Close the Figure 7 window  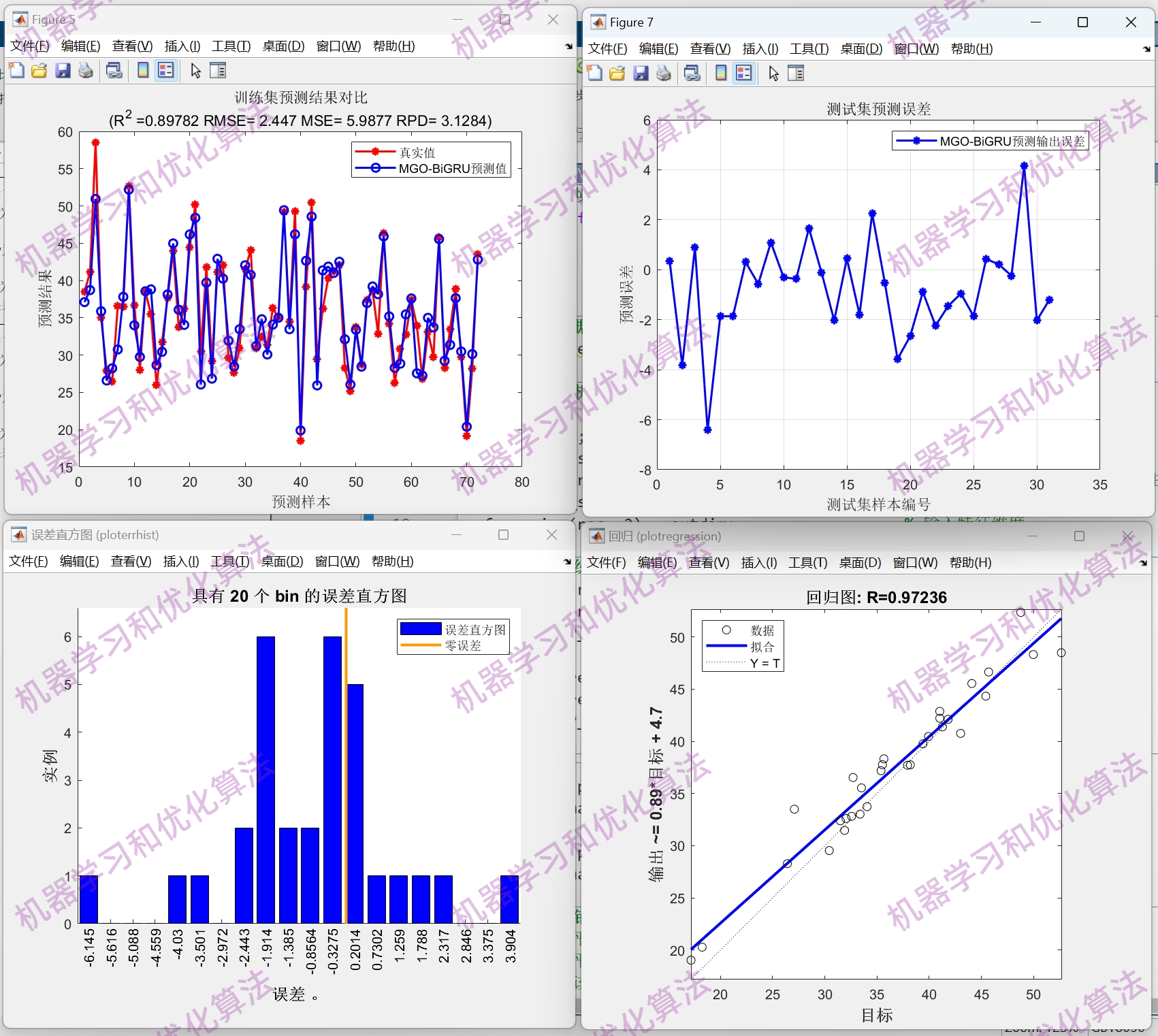[1131, 22]
